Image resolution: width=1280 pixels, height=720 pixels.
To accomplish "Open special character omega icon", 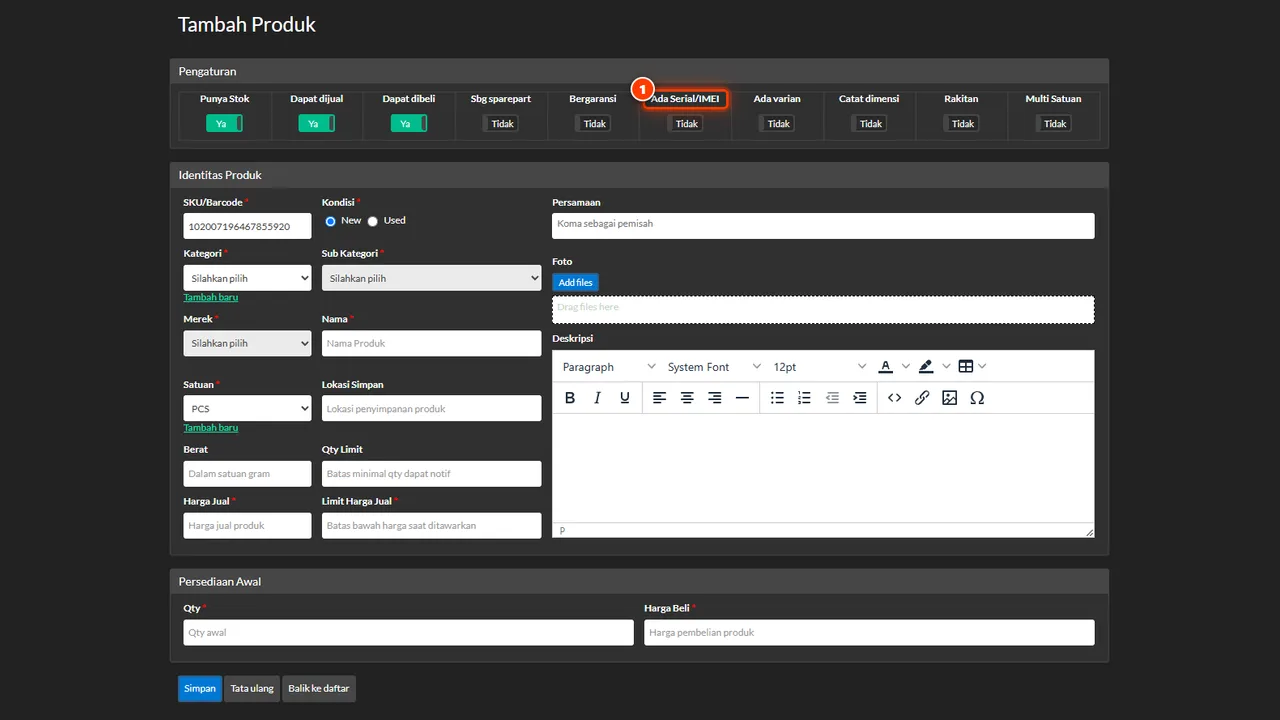I will pos(977,398).
